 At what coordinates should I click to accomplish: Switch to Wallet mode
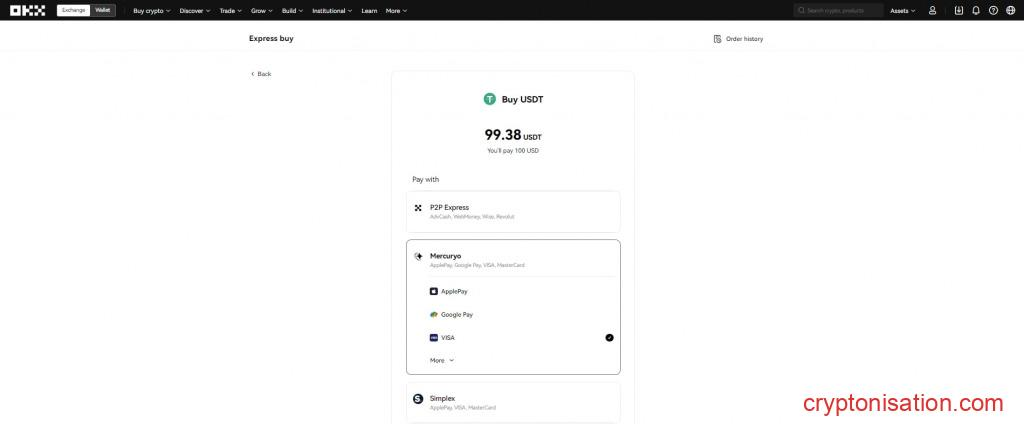point(103,10)
